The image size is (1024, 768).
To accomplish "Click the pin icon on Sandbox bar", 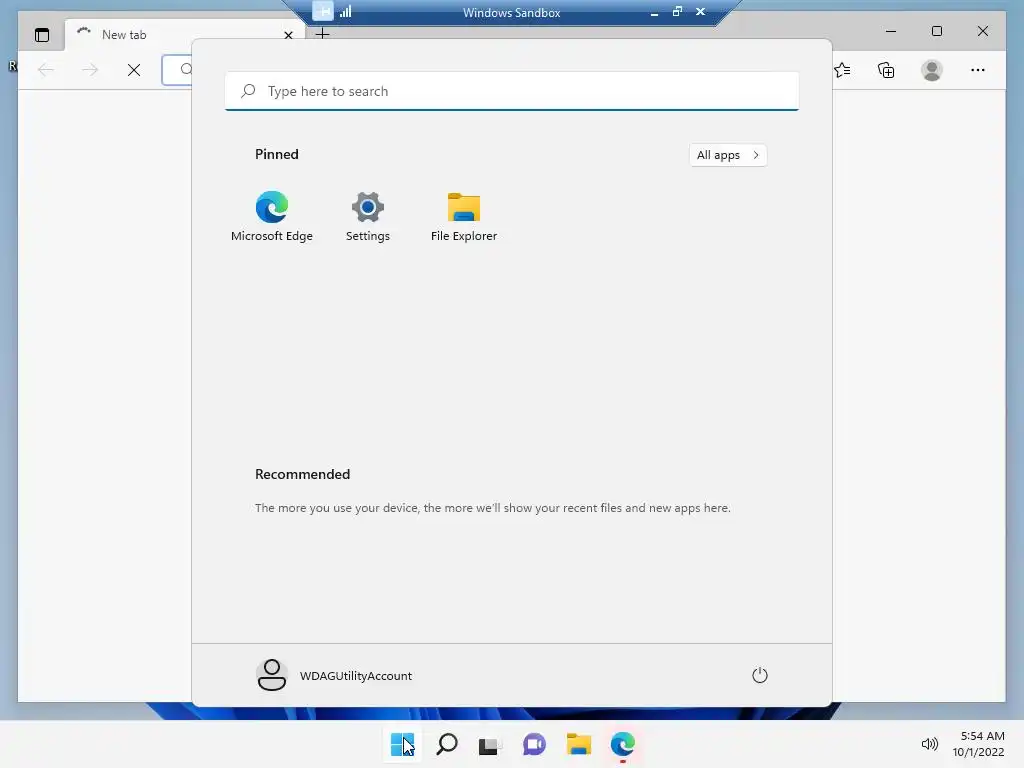I will click(323, 11).
